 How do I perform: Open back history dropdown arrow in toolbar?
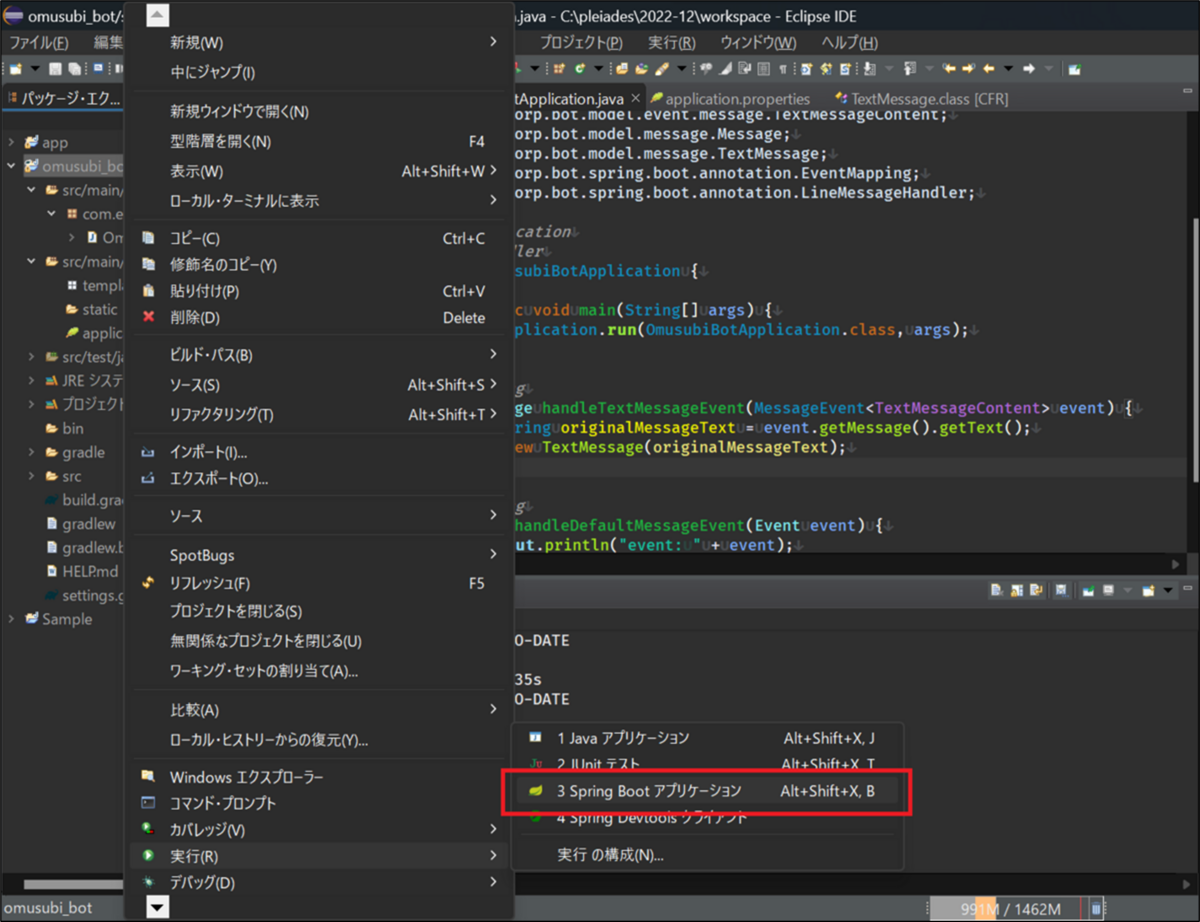[1008, 69]
